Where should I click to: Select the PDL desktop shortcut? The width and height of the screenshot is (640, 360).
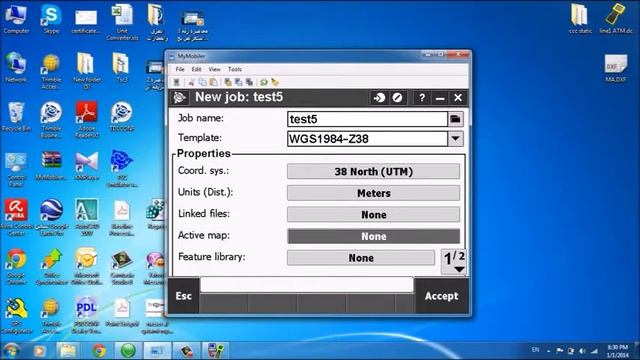coord(87,315)
